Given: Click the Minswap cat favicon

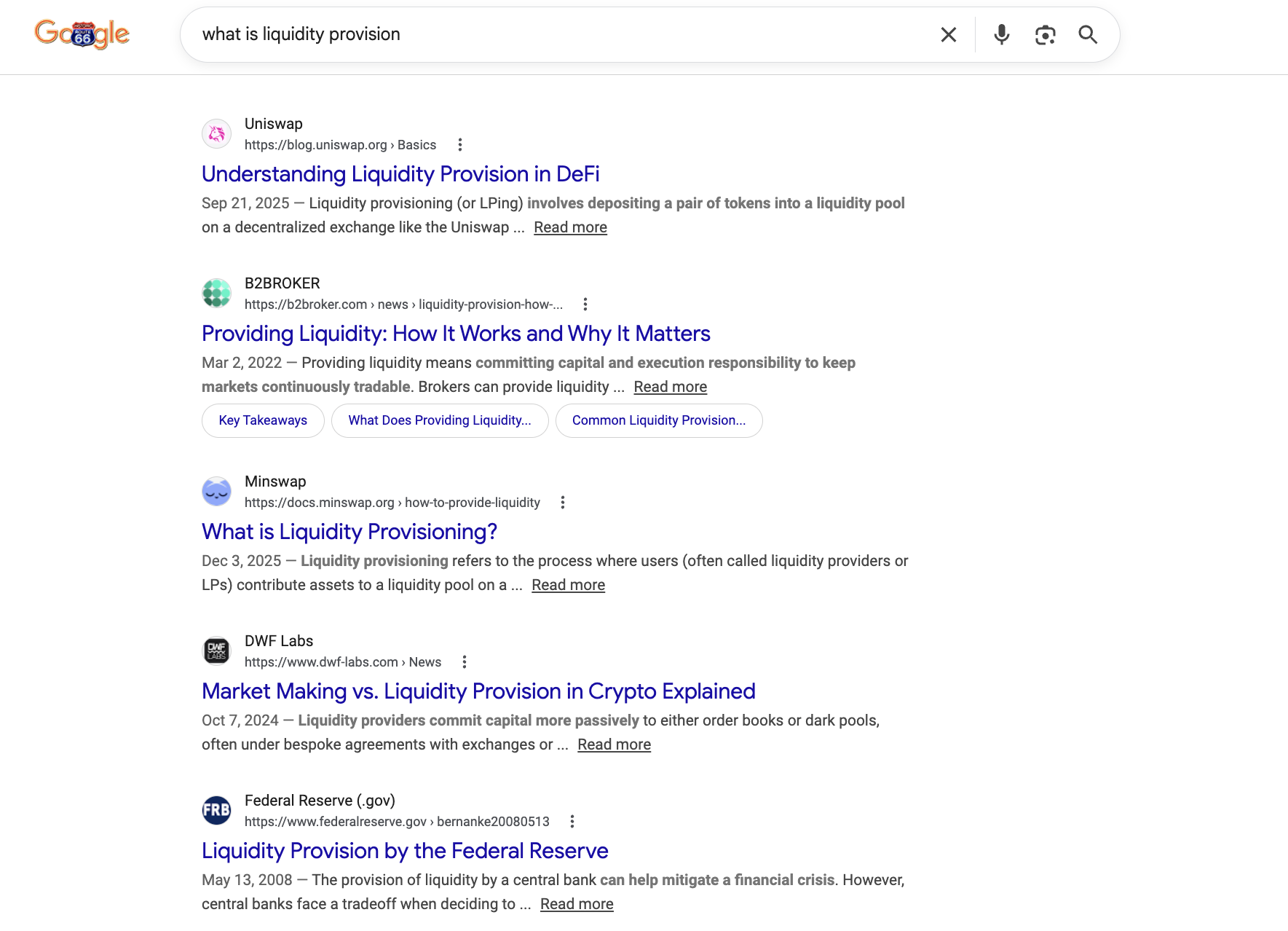Looking at the screenshot, I should click(216, 492).
